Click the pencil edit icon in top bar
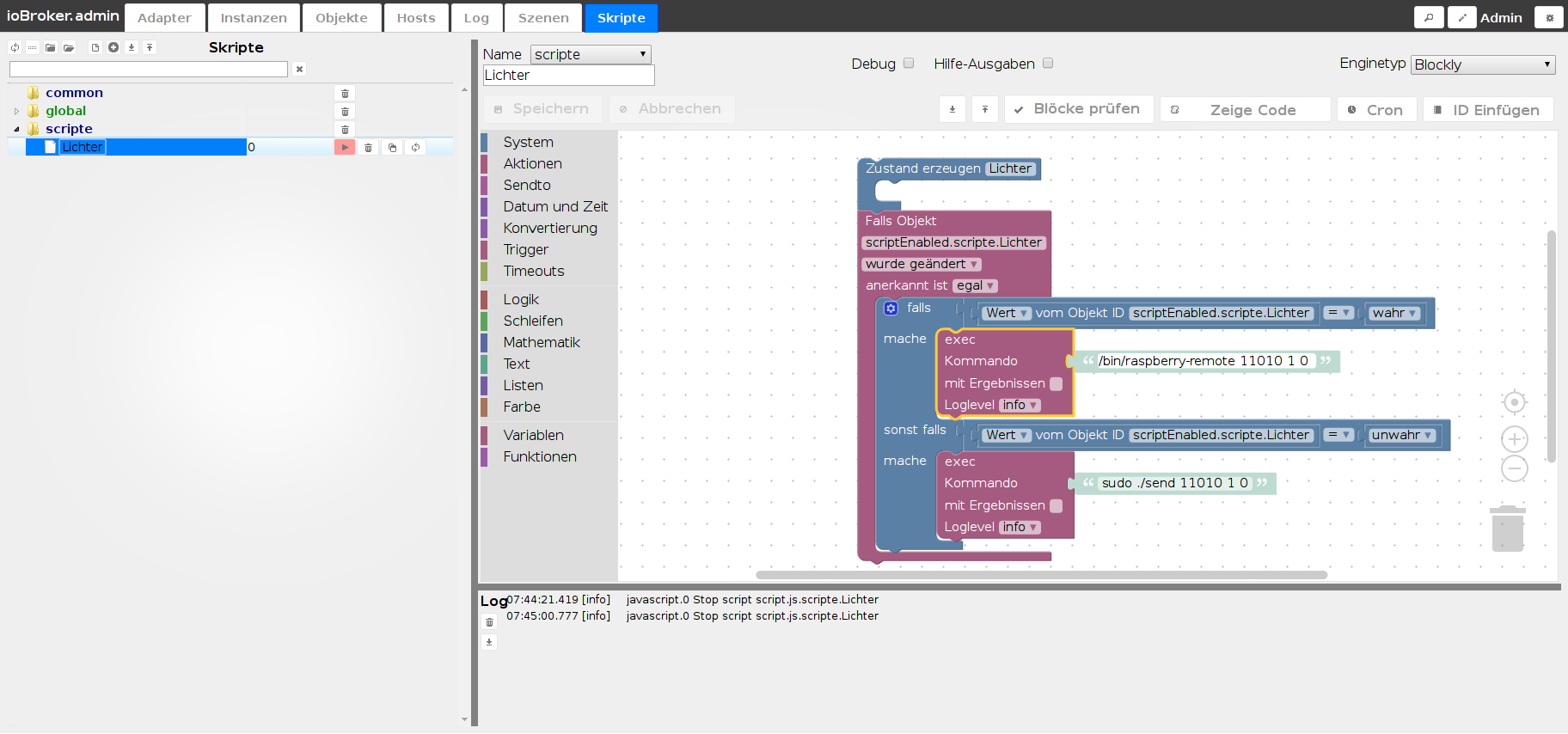The image size is (1568, 734). [1461, 17]
